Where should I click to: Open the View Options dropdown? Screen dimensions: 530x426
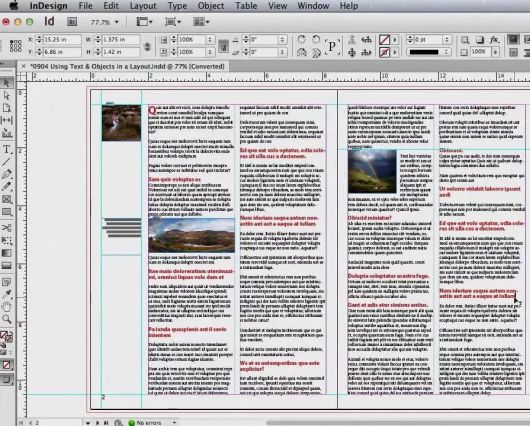[144, 22]
